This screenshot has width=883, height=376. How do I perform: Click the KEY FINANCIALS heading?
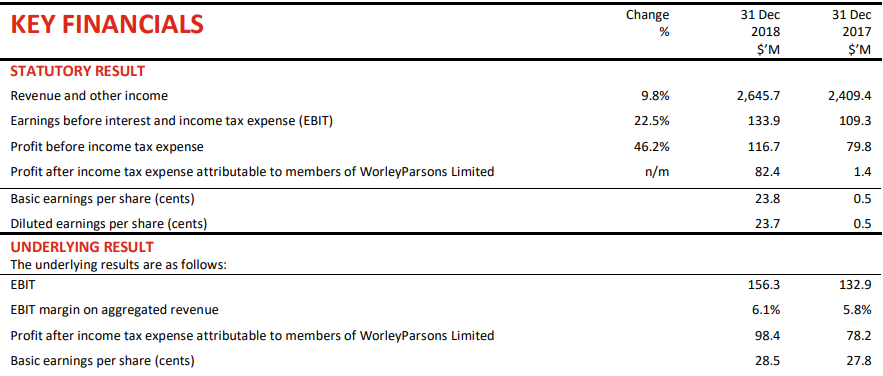point(107,25)
